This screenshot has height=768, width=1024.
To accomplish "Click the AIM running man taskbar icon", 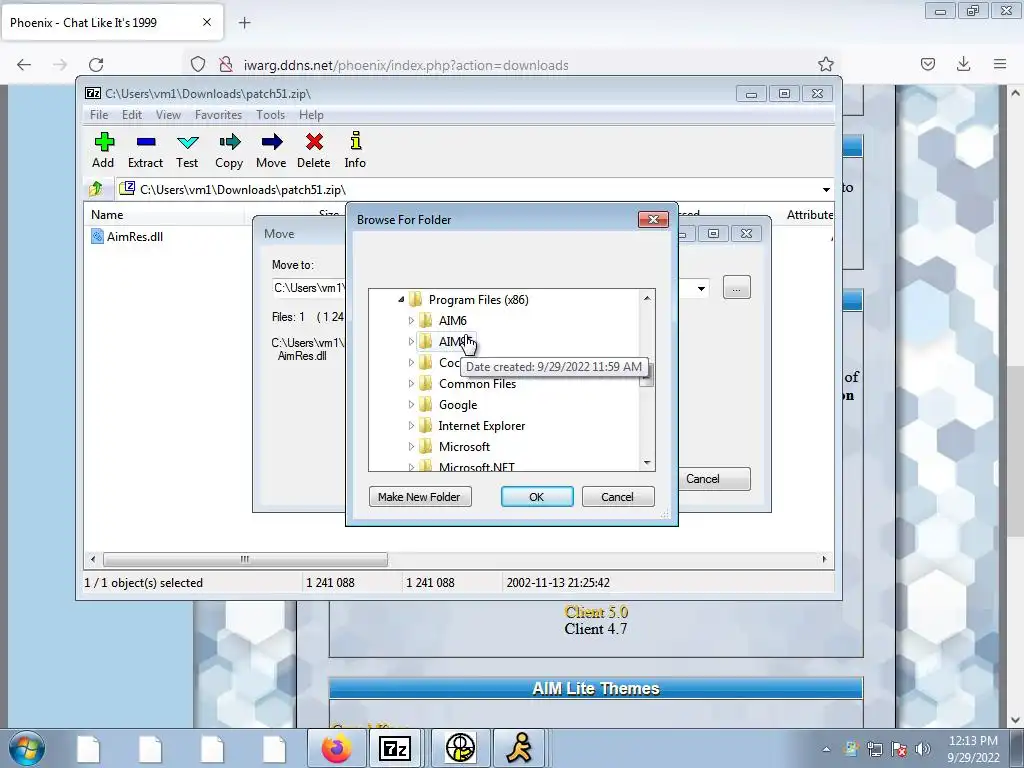I will 519,748.
